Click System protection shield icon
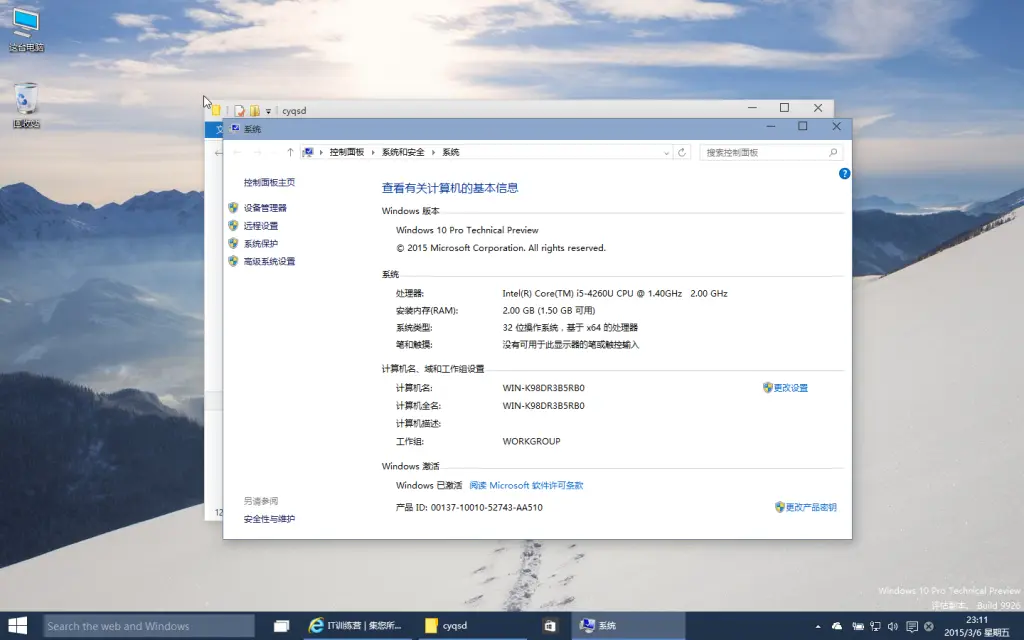Viewport: 1024px width, 640px height. tap(233, 243)
